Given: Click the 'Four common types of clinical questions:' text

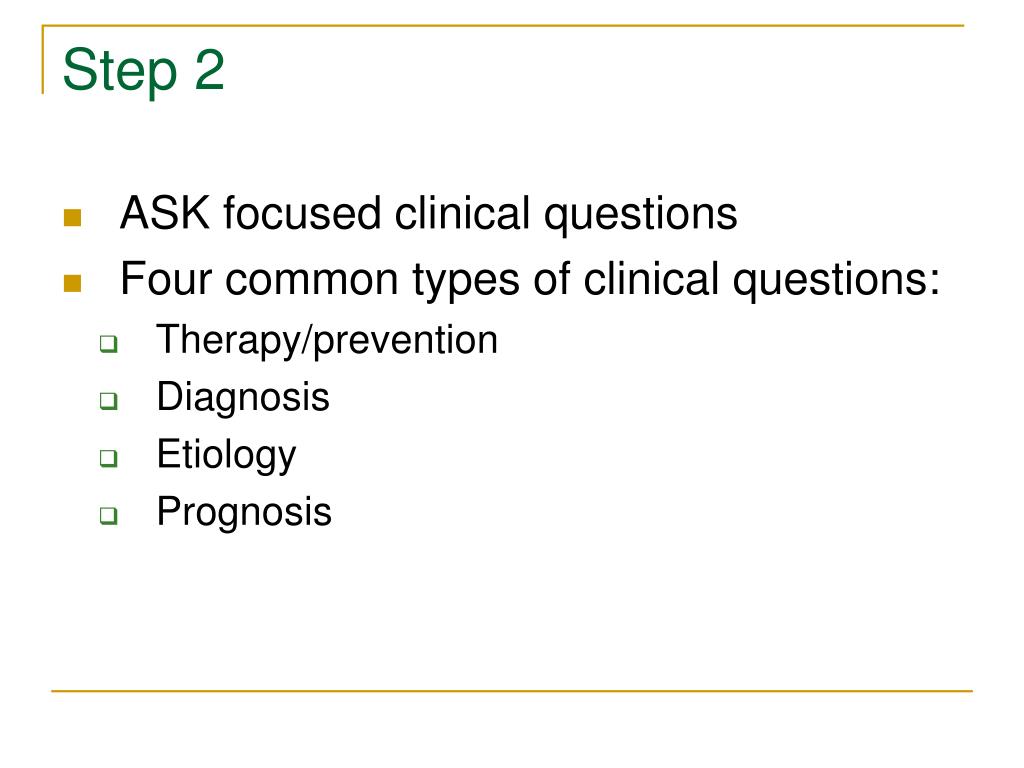Looking at the screenshot, I should [x=530, y=280].
